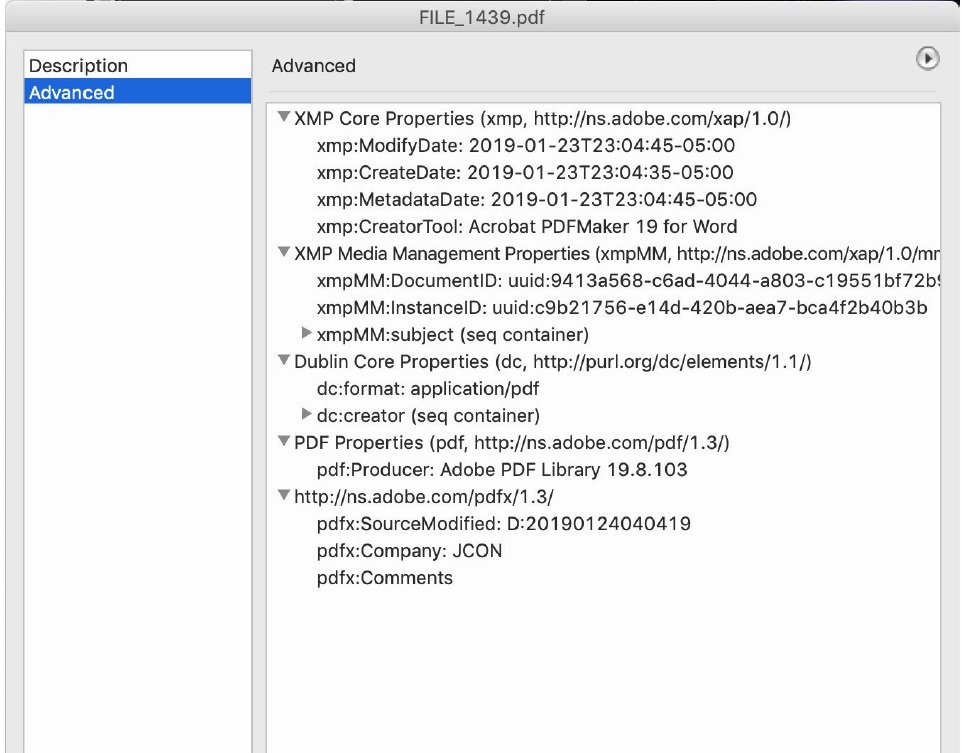Select Description in the left sidebar

(79, 66)
